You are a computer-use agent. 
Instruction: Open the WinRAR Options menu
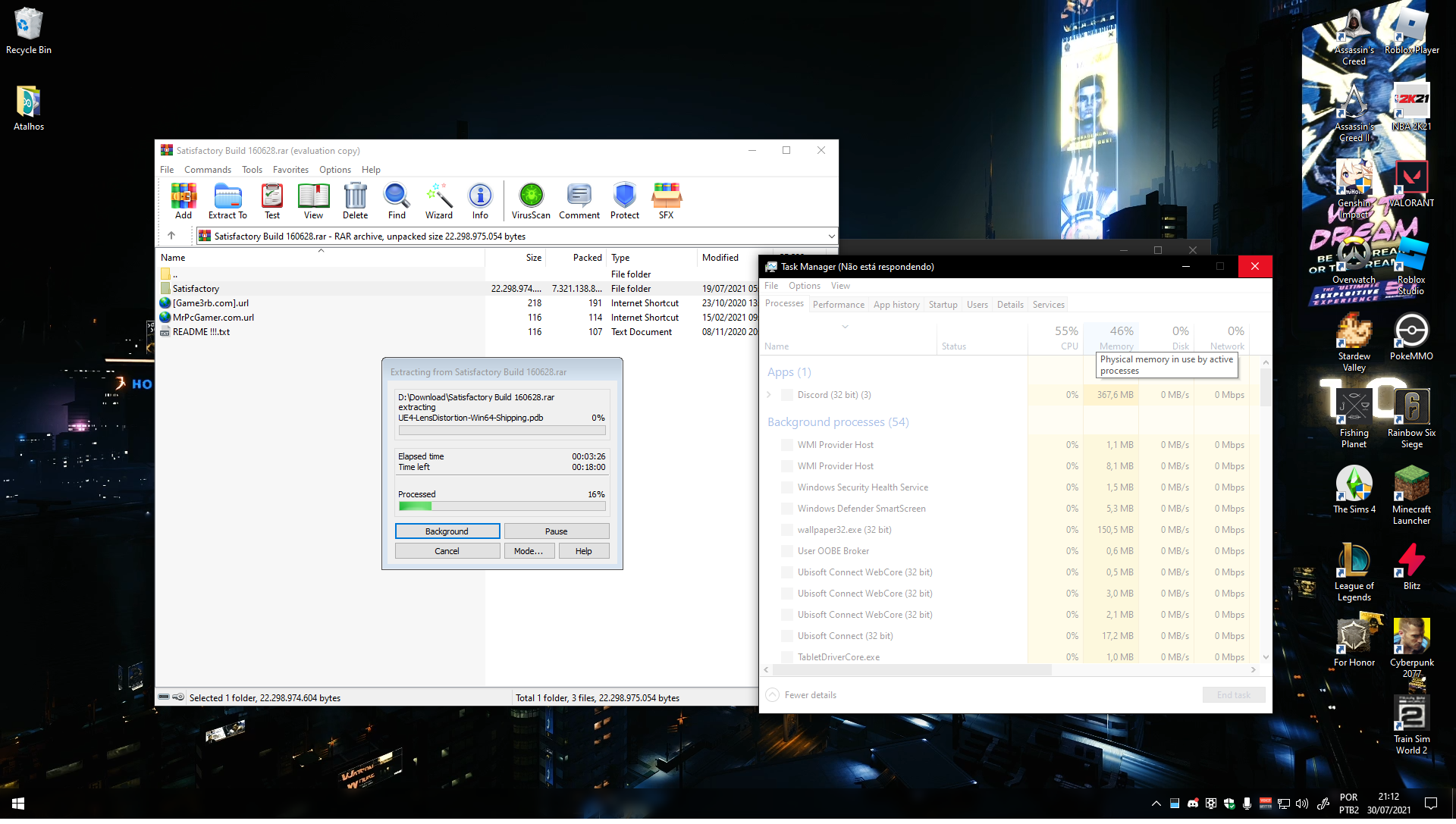point(335,170)
